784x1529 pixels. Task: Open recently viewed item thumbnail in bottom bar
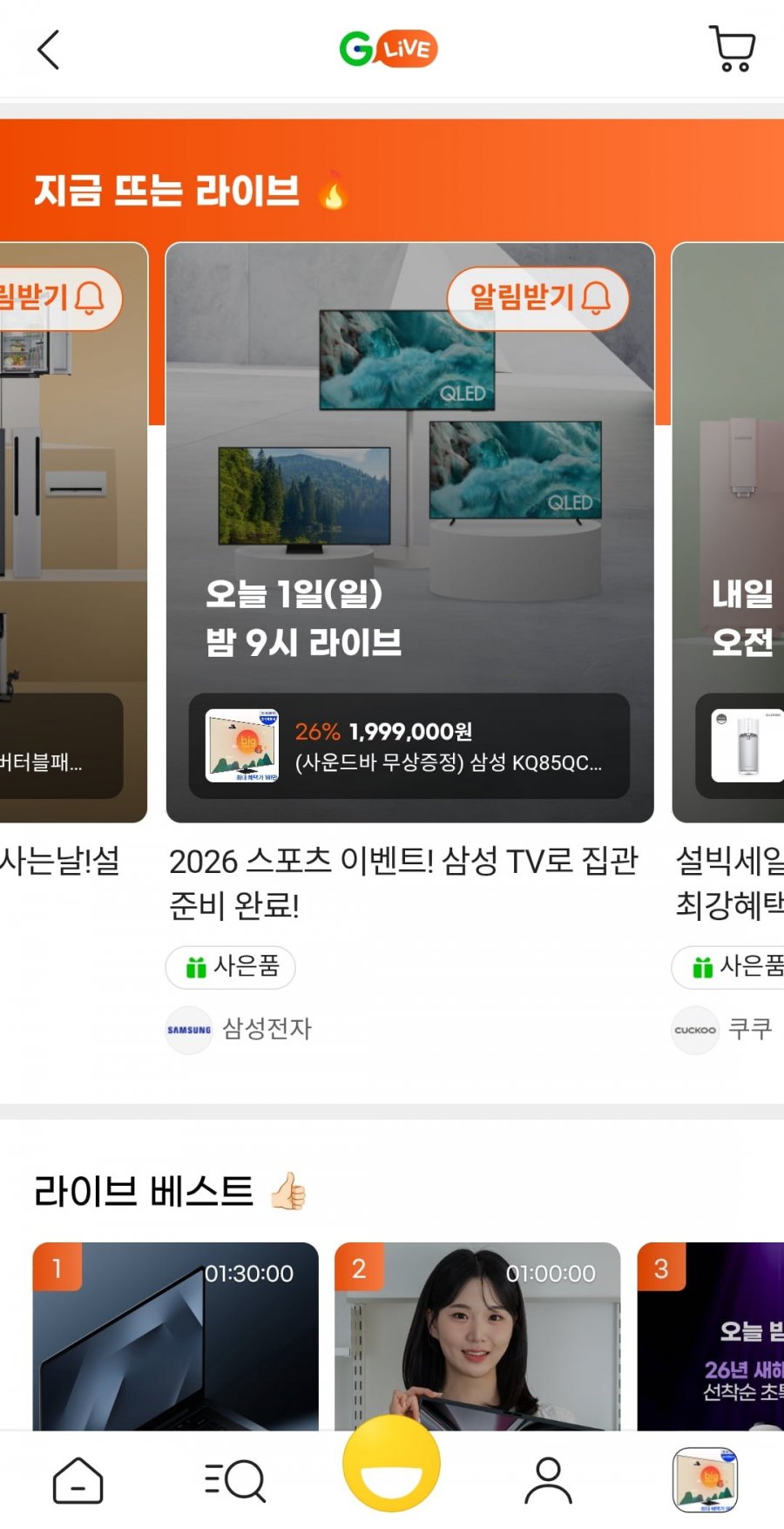coord(706,1480)
